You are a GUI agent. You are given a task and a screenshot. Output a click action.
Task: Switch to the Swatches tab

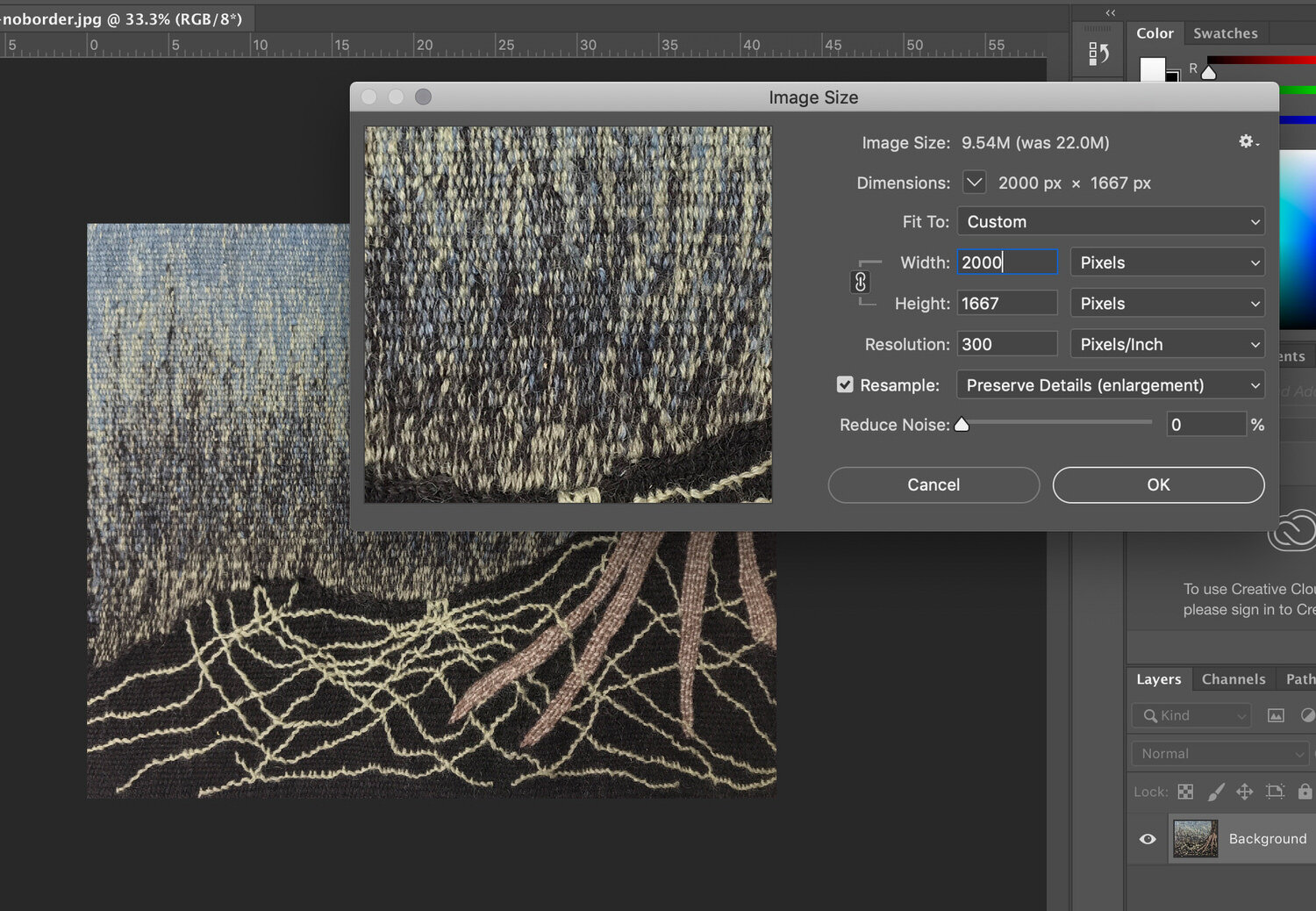1226,32
